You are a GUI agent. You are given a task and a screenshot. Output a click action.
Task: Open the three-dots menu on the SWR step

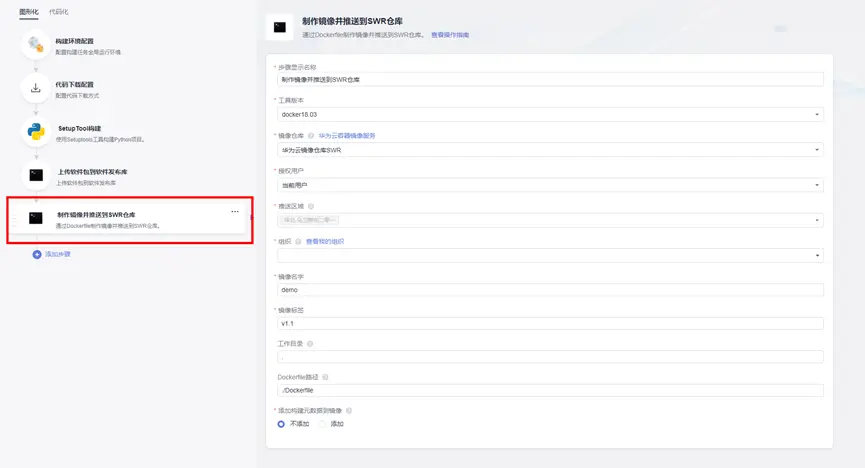point(235,212)
